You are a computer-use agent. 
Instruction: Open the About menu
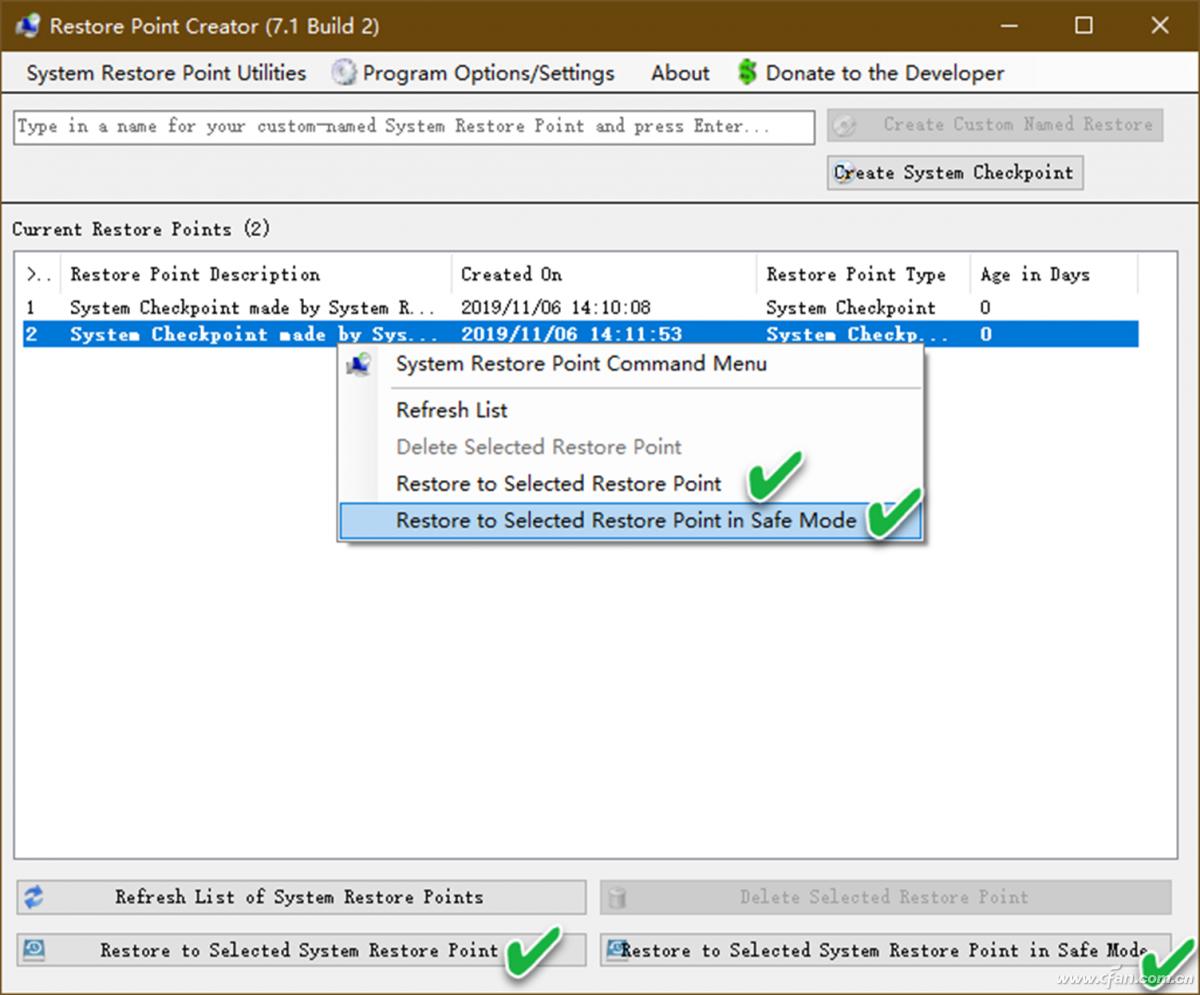click(680, 73)
